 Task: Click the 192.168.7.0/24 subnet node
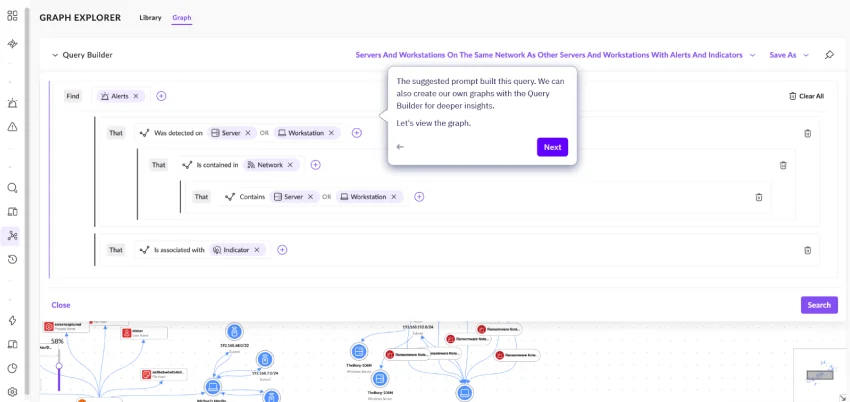[x=265, y=359]
